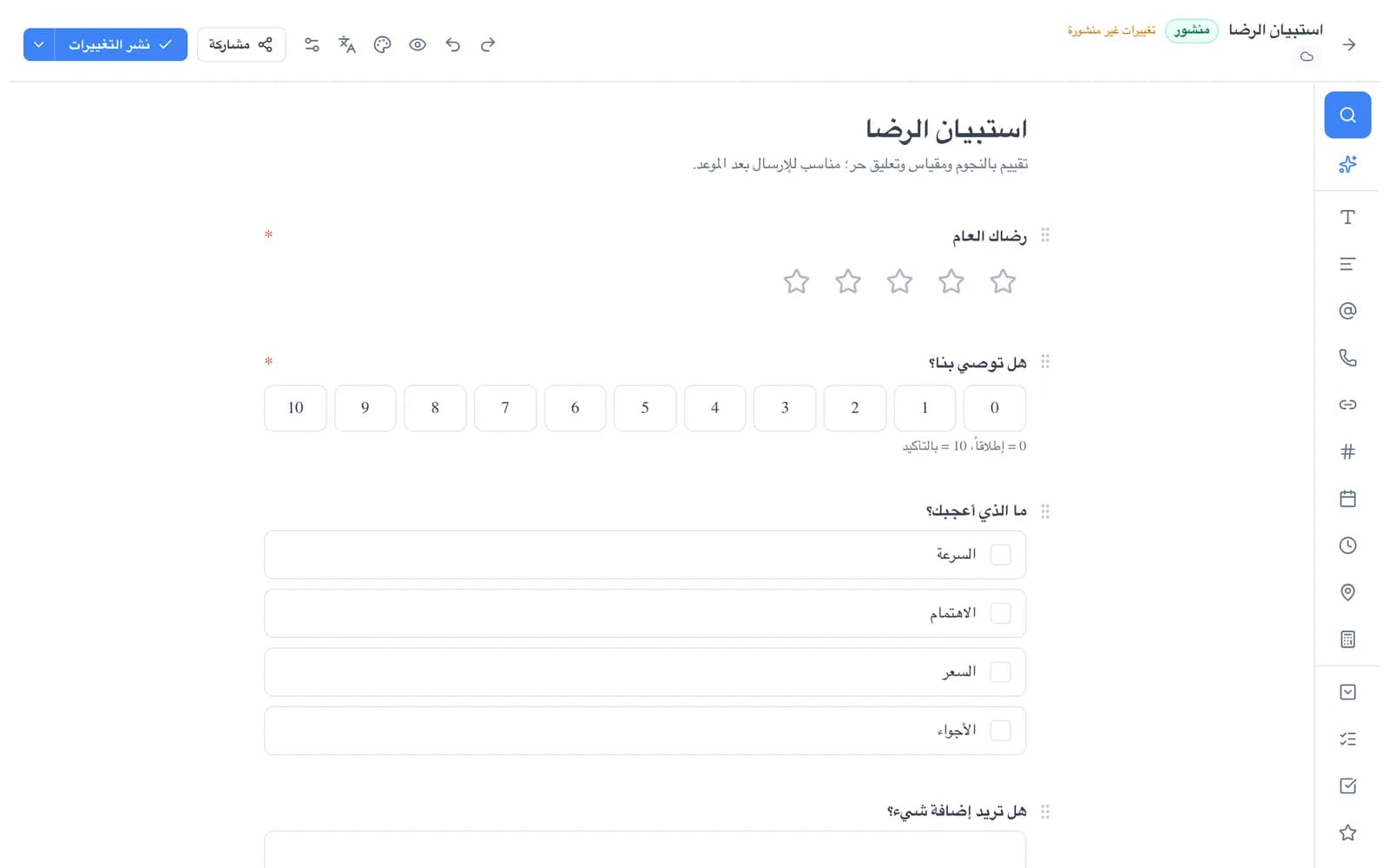Viewport: 1389px width, 868px height.
Task: Add an email field (@ icon)
Action: pyautogui.click(x=1347, y=311)
